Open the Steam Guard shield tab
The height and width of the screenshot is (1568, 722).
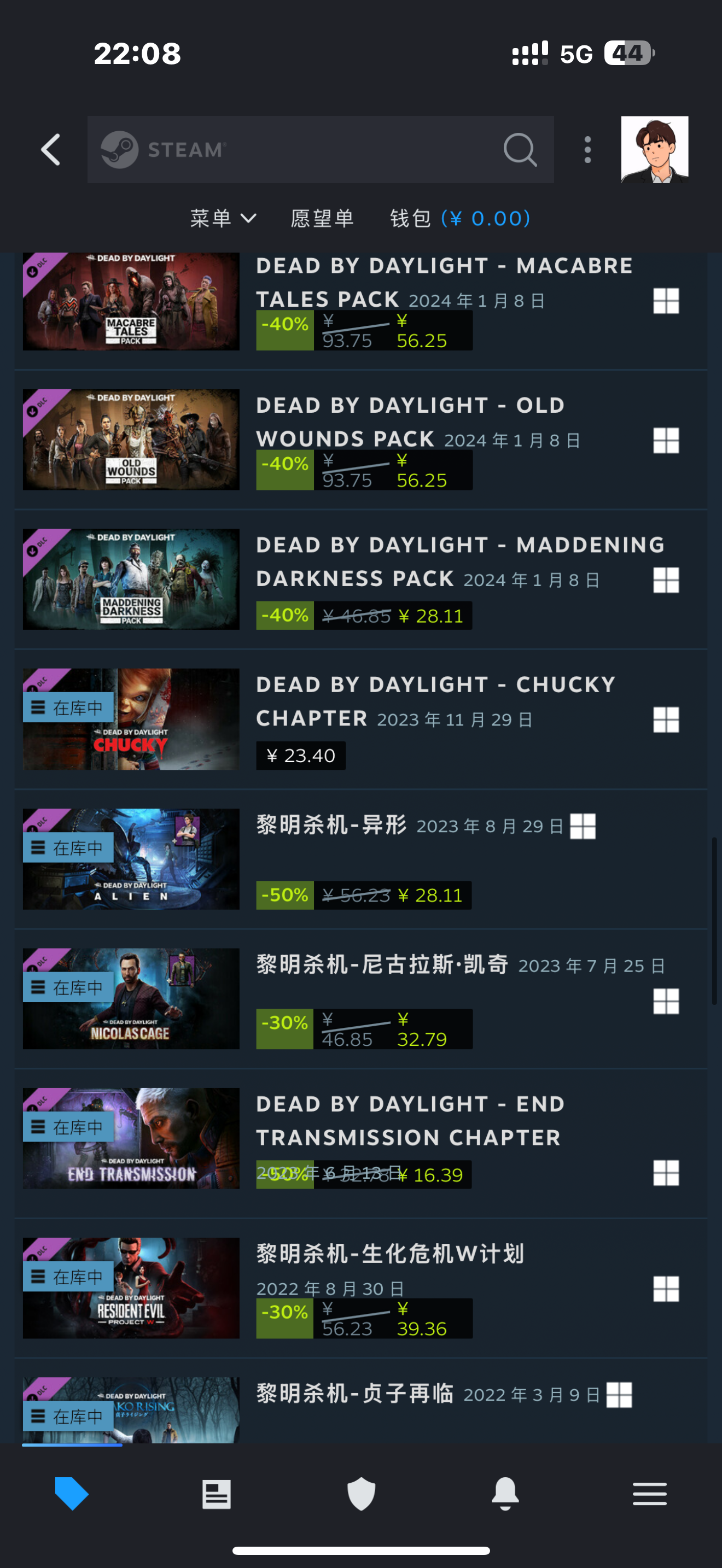point(361,1494)
